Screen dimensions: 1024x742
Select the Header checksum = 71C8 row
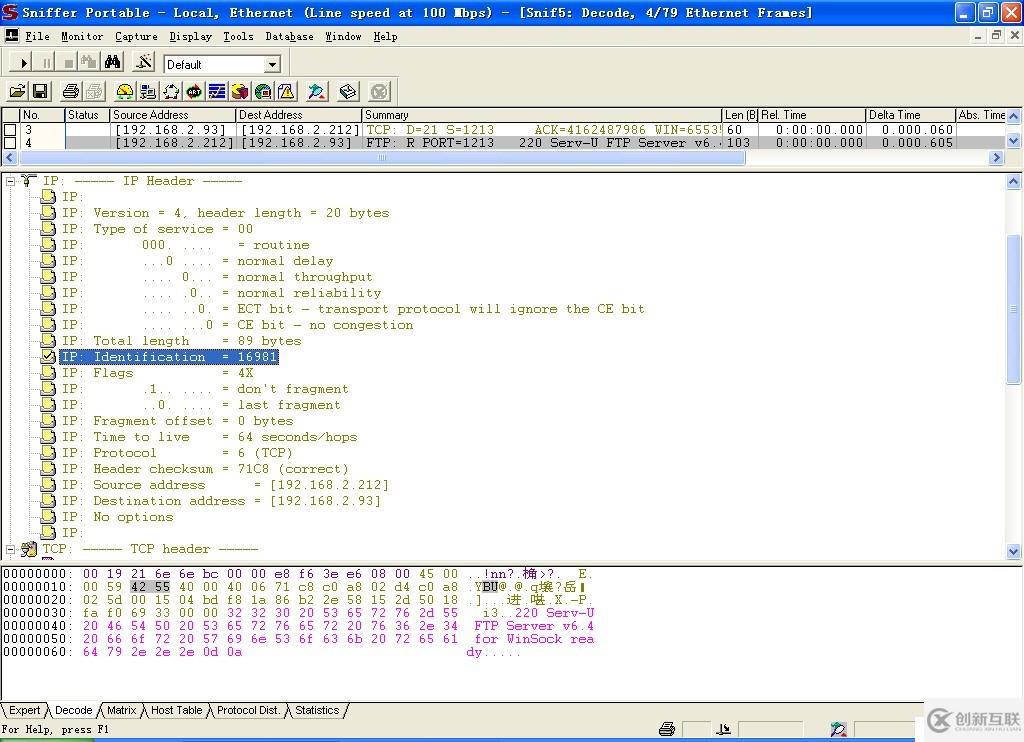point(205,469)
